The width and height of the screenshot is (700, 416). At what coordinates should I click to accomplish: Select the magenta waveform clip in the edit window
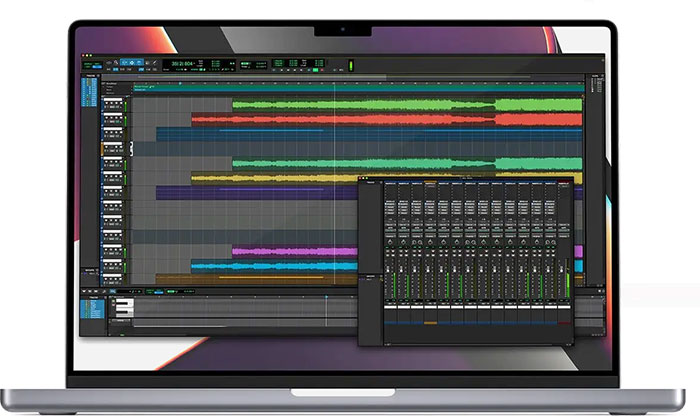295,252
